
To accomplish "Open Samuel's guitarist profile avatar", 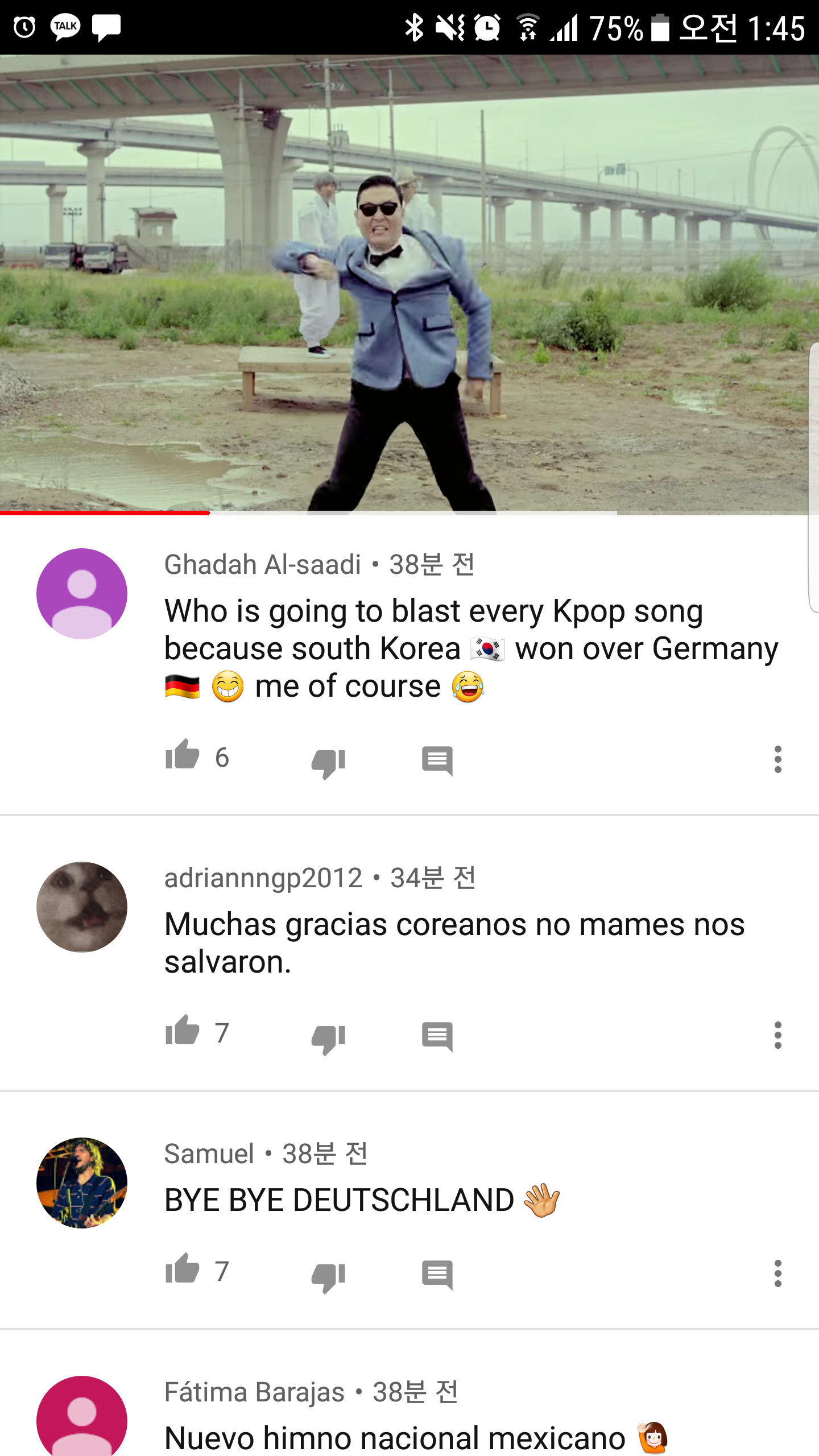I will click(82, 1182).
